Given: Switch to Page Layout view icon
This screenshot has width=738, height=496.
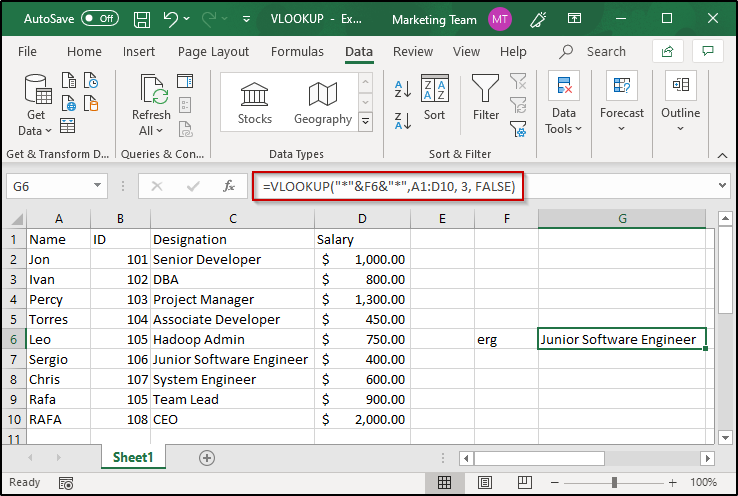Looking at the screenshot, I should coord(484,482).
